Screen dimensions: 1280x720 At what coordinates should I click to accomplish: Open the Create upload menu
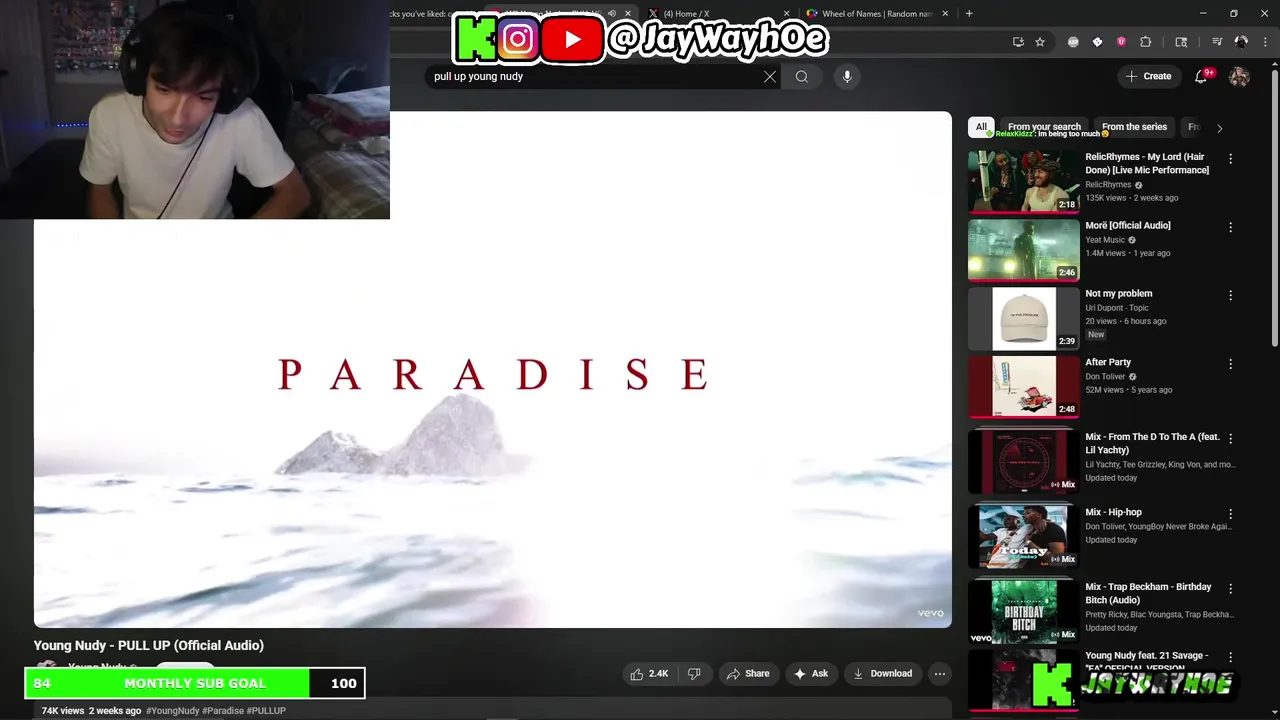point(1148,76)
